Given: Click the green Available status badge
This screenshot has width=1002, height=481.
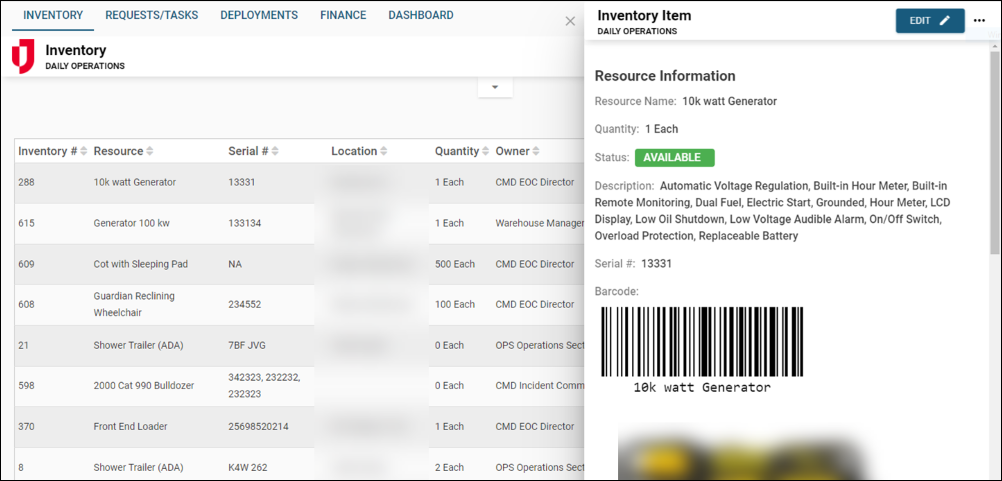Looking at the screenshot, I should pos(674,158).
